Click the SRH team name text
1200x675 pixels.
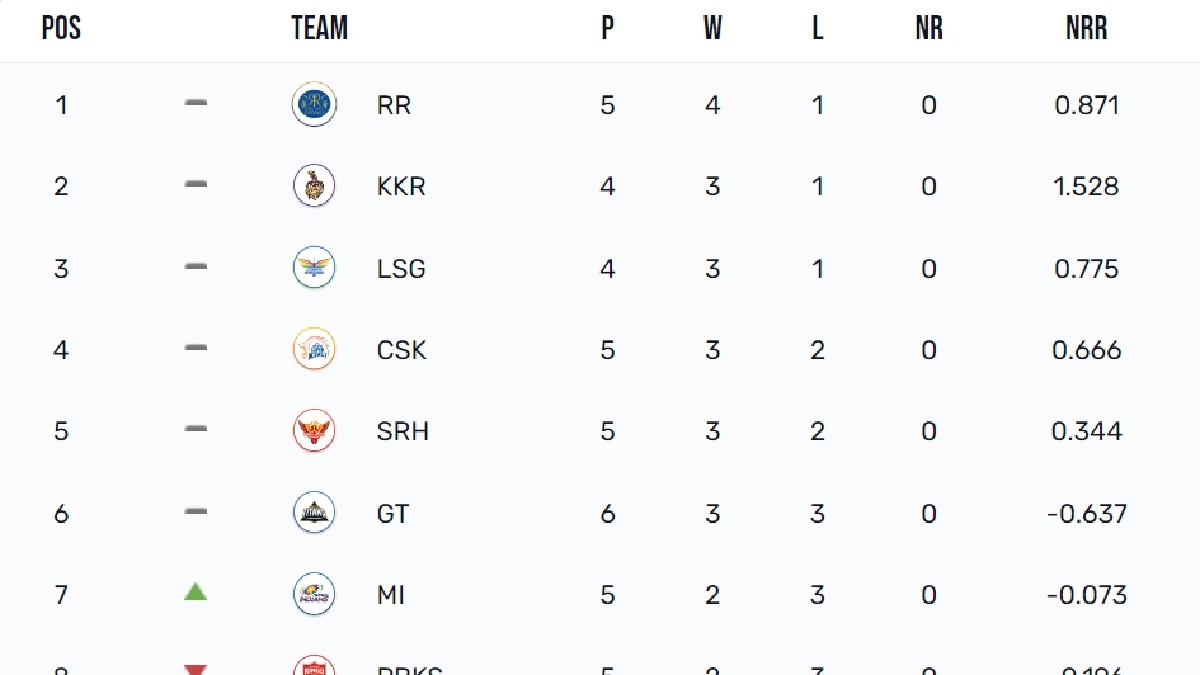[402, 432]
